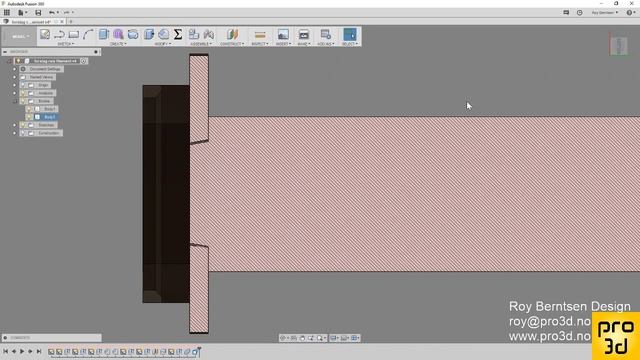640x360 pixels.
Task: Click the Pan hand icon
Action: (302, 338)
